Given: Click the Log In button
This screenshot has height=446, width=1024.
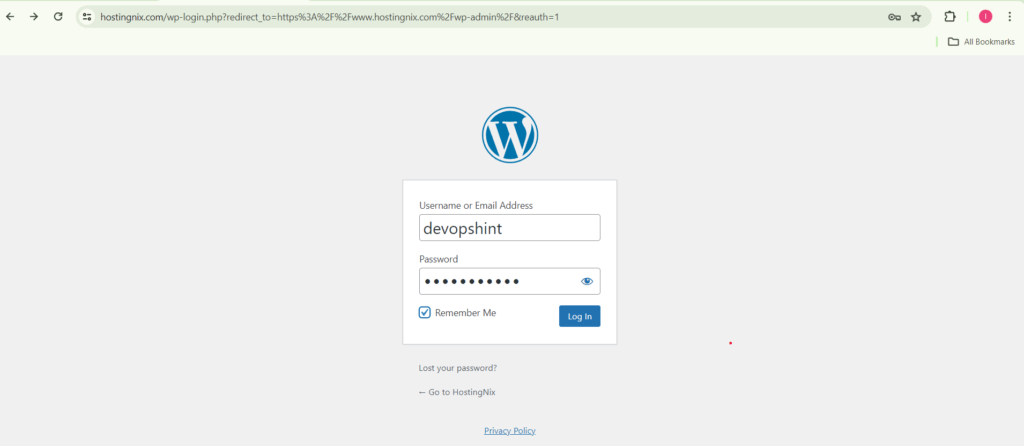Looking at the screenshot, I should coord(579,316).
